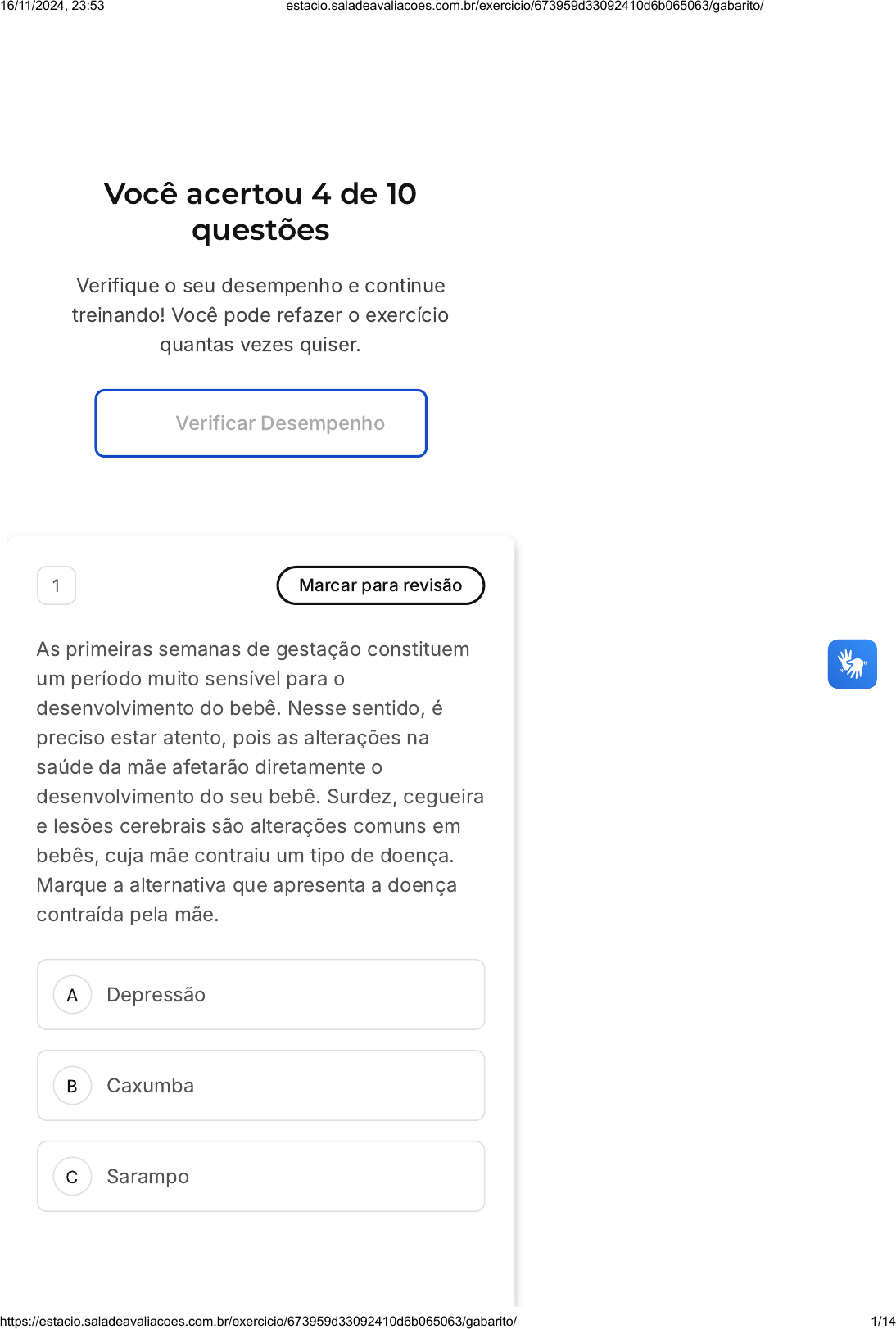Click the question line As primeiras semanas
Viewport: 896px width, 1329px height.
[x=252, y=649]
